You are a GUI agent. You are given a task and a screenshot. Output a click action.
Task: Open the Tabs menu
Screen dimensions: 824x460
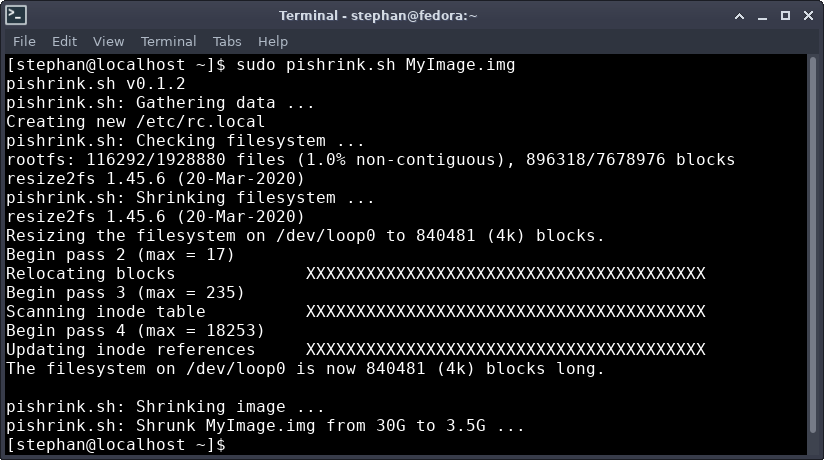click(x=227, y=41)
